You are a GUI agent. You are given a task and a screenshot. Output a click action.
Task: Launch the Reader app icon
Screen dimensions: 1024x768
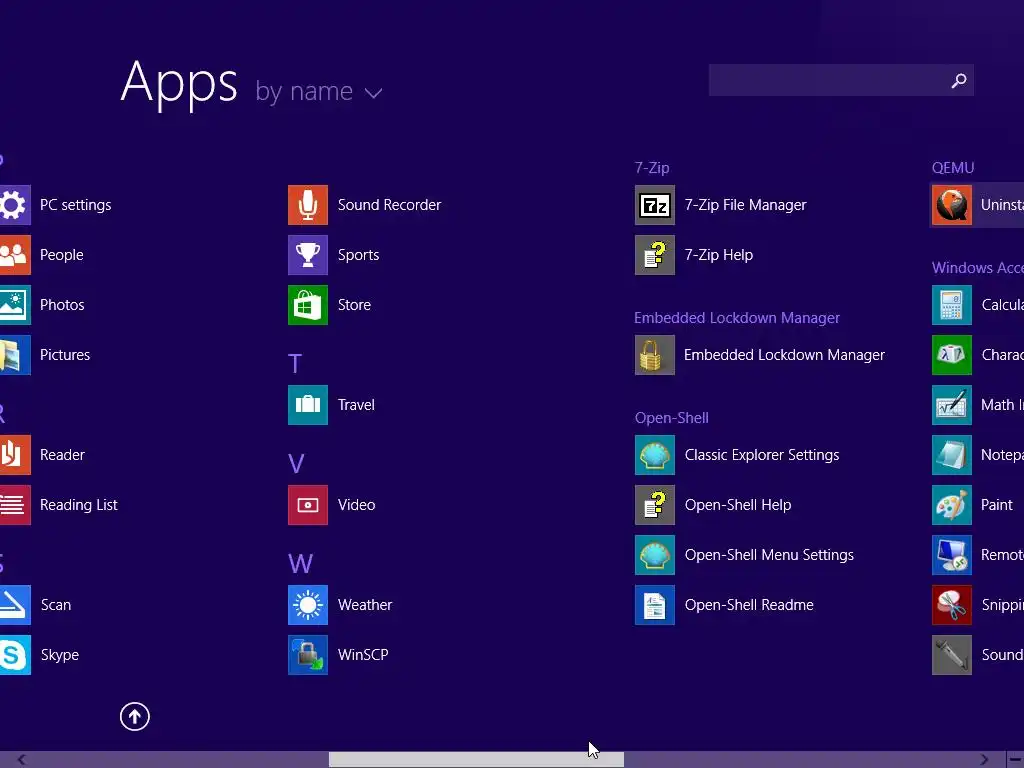14,455
